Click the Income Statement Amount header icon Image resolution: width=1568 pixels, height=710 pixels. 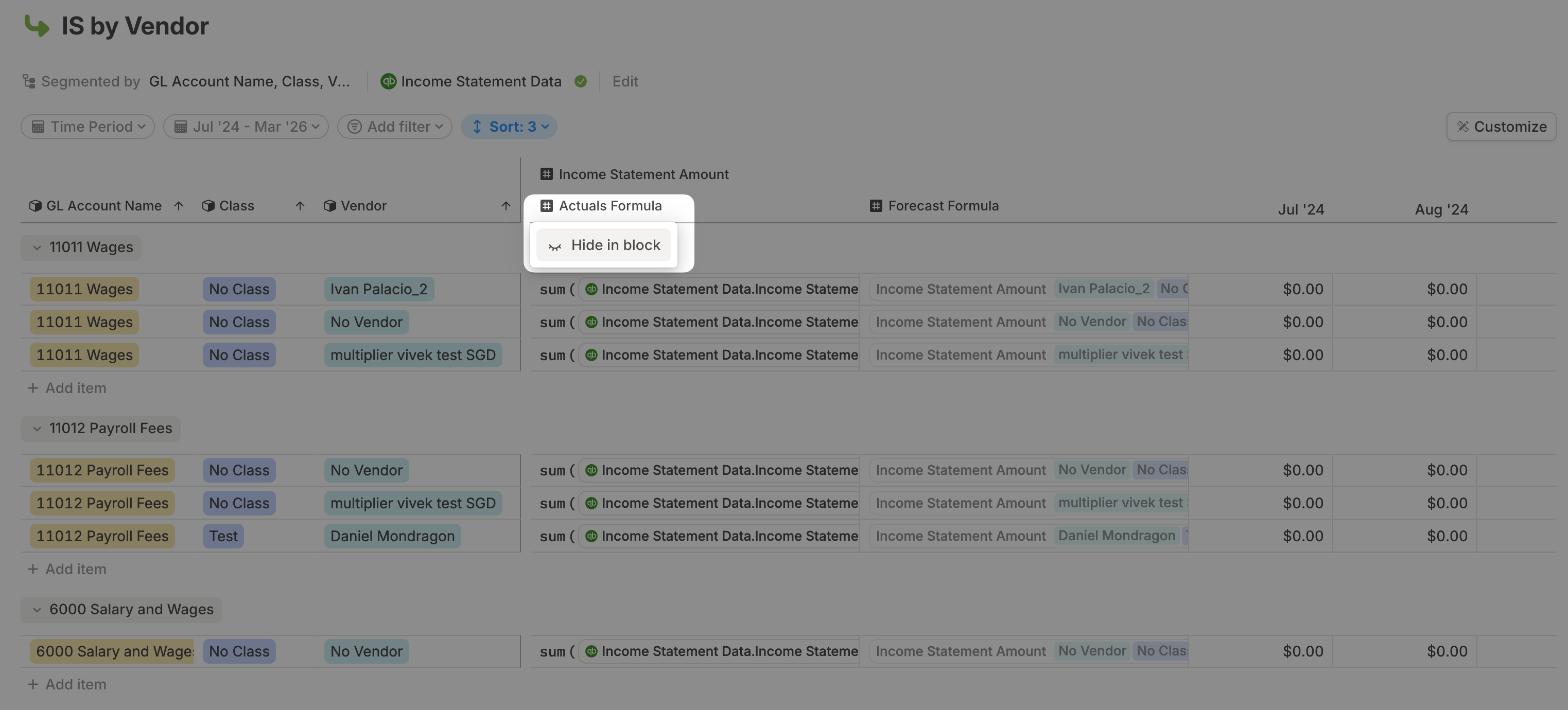click(x=546, y=174)
